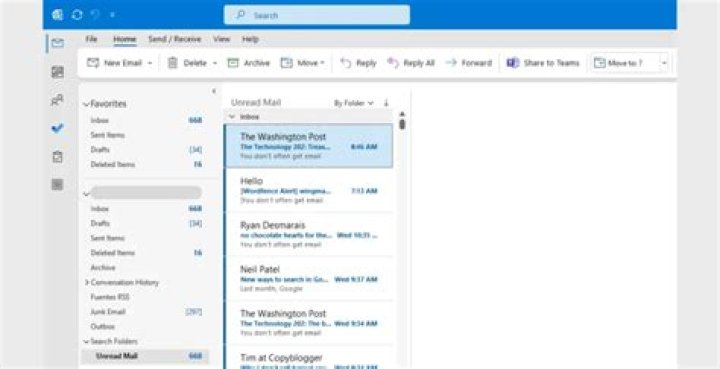The height and width of the screenshot is (369, 720).
Task: Open the By Folder sort dropdown
Action: pyautogui.click(x=354, y=103)
